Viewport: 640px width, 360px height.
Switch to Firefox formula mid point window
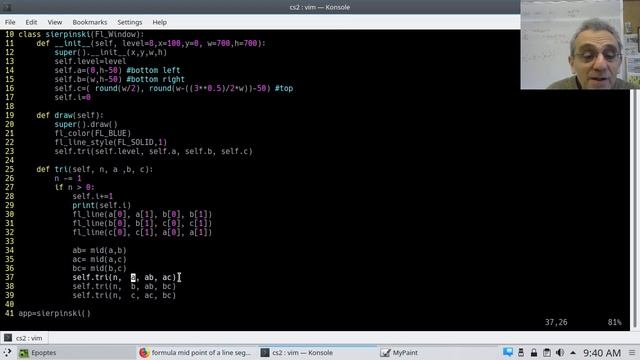click(x=195, y=353)
